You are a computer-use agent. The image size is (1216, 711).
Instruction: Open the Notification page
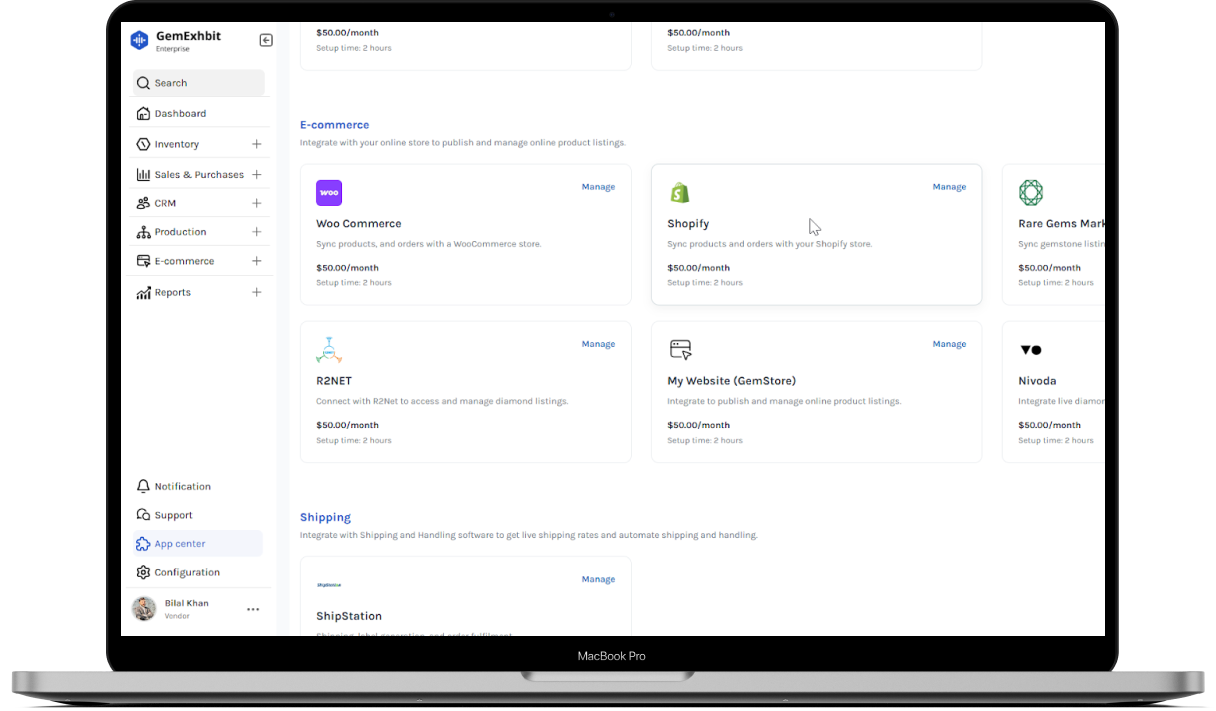click(x=182, y=486)
